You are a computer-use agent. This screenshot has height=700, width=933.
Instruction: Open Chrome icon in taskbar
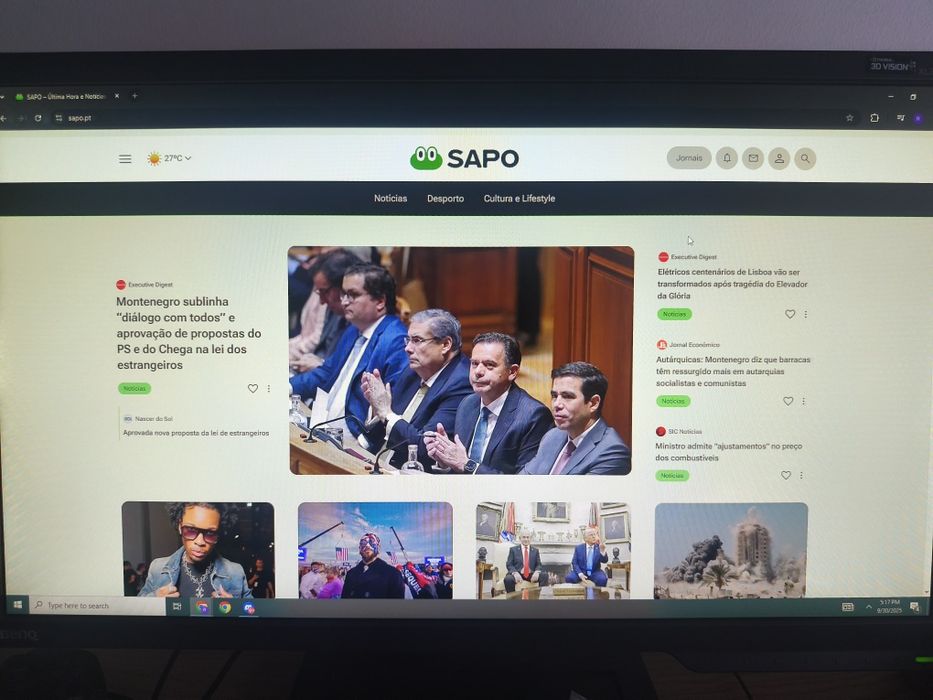pos(225,607)
